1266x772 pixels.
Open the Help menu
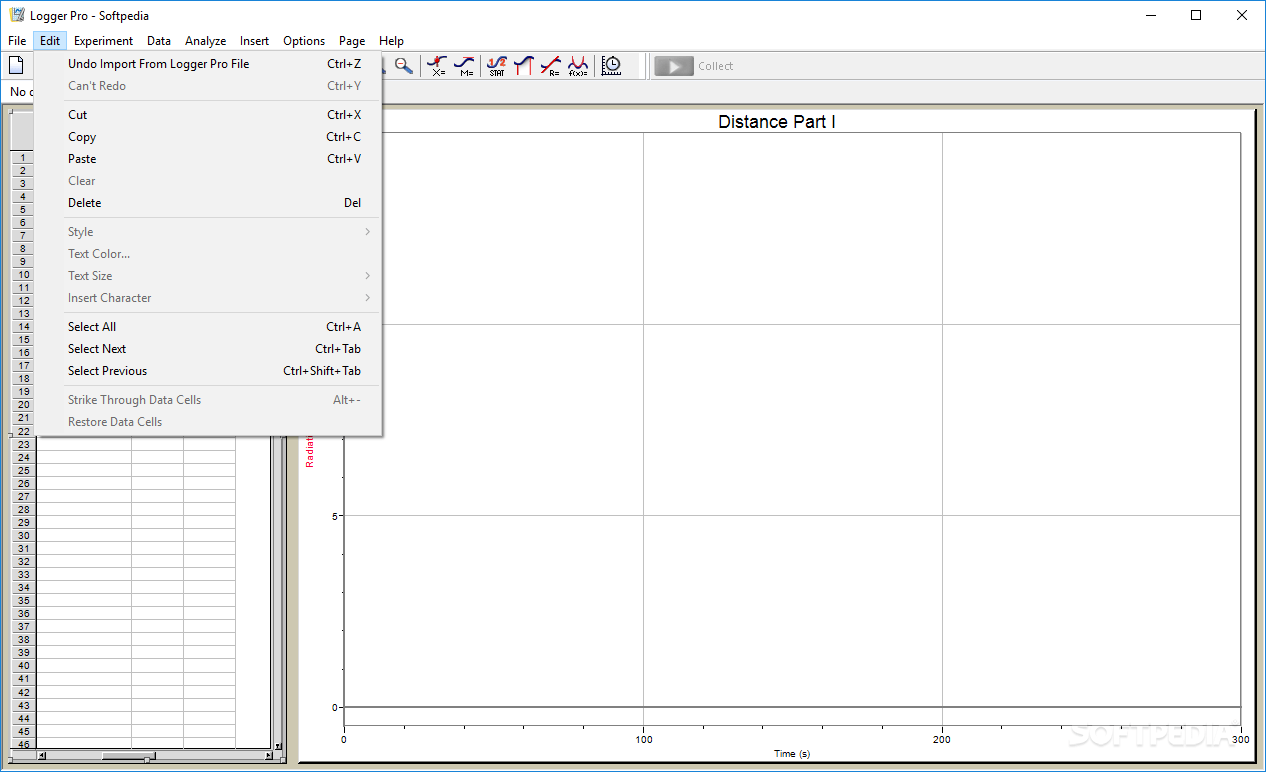pyautogui.click(x=392, y=41)
